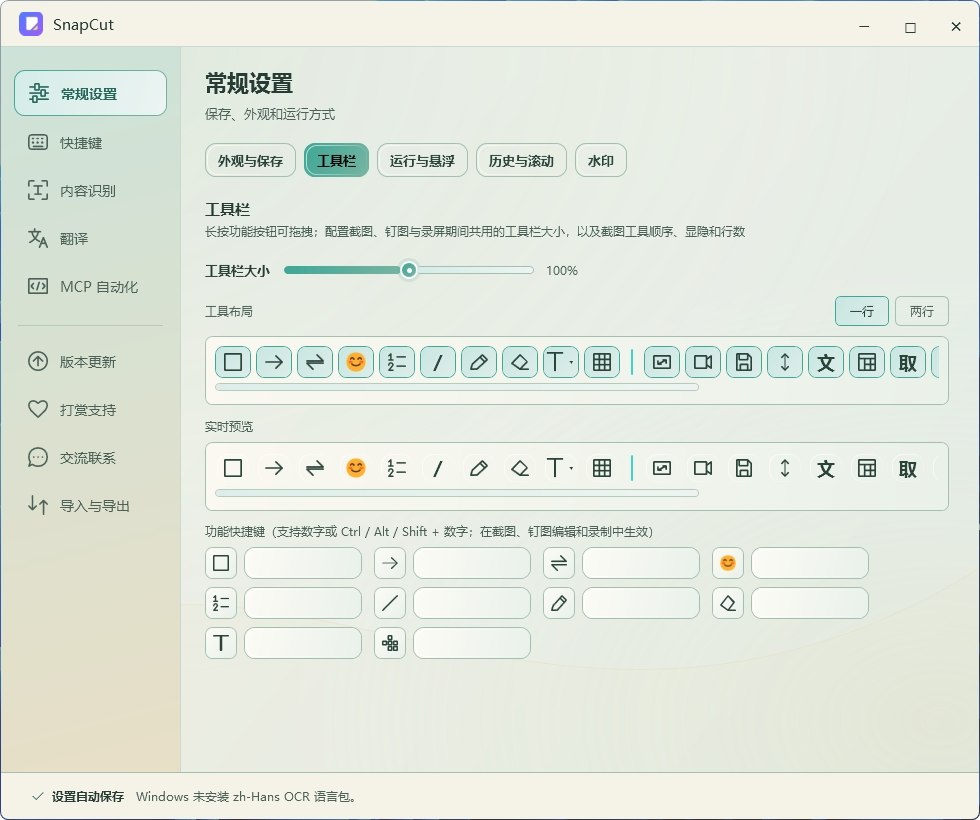The image size is (980, 820).
Task: Click the shortcut field for rectangle tool
Action: pos(303,563)
